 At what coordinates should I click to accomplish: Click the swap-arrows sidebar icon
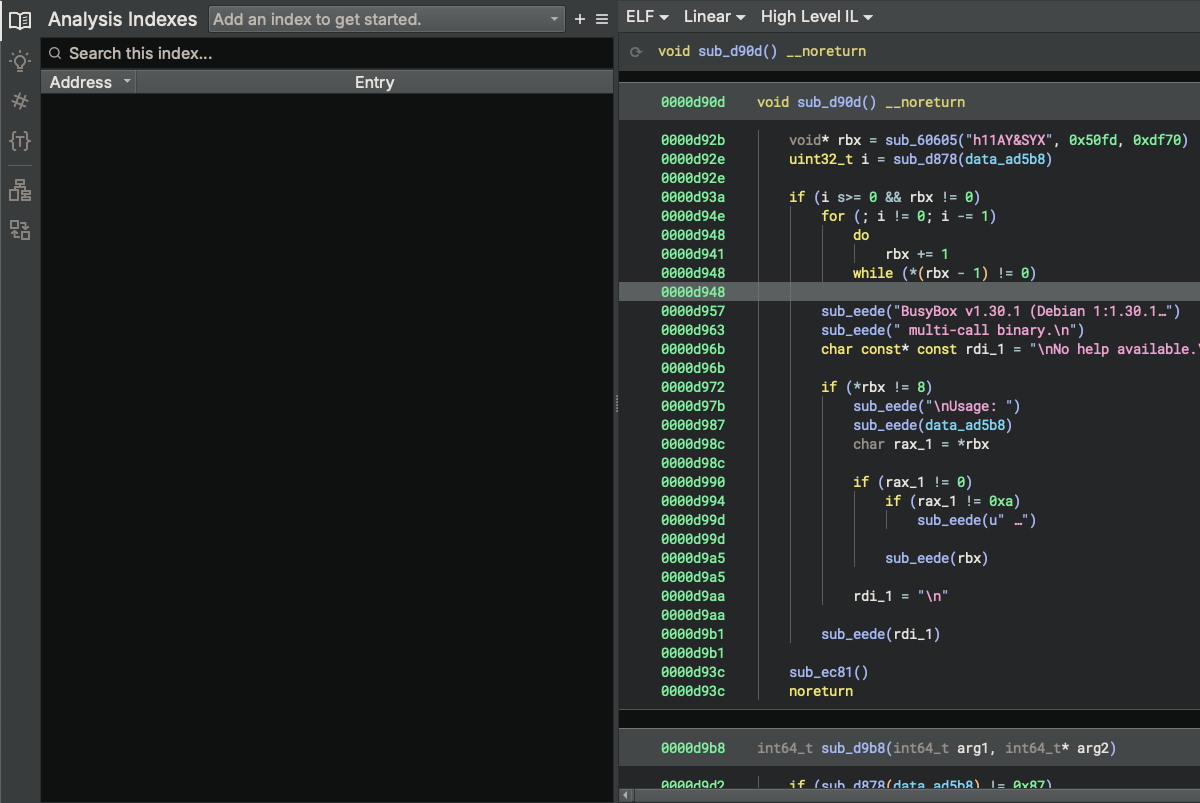(x=20, y=231)
